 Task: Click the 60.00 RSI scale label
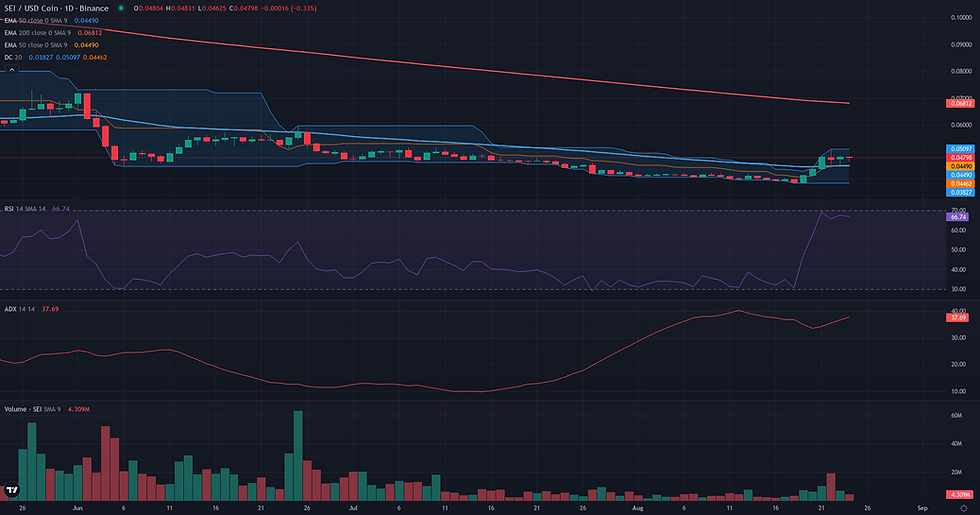(x=958, y=230)
